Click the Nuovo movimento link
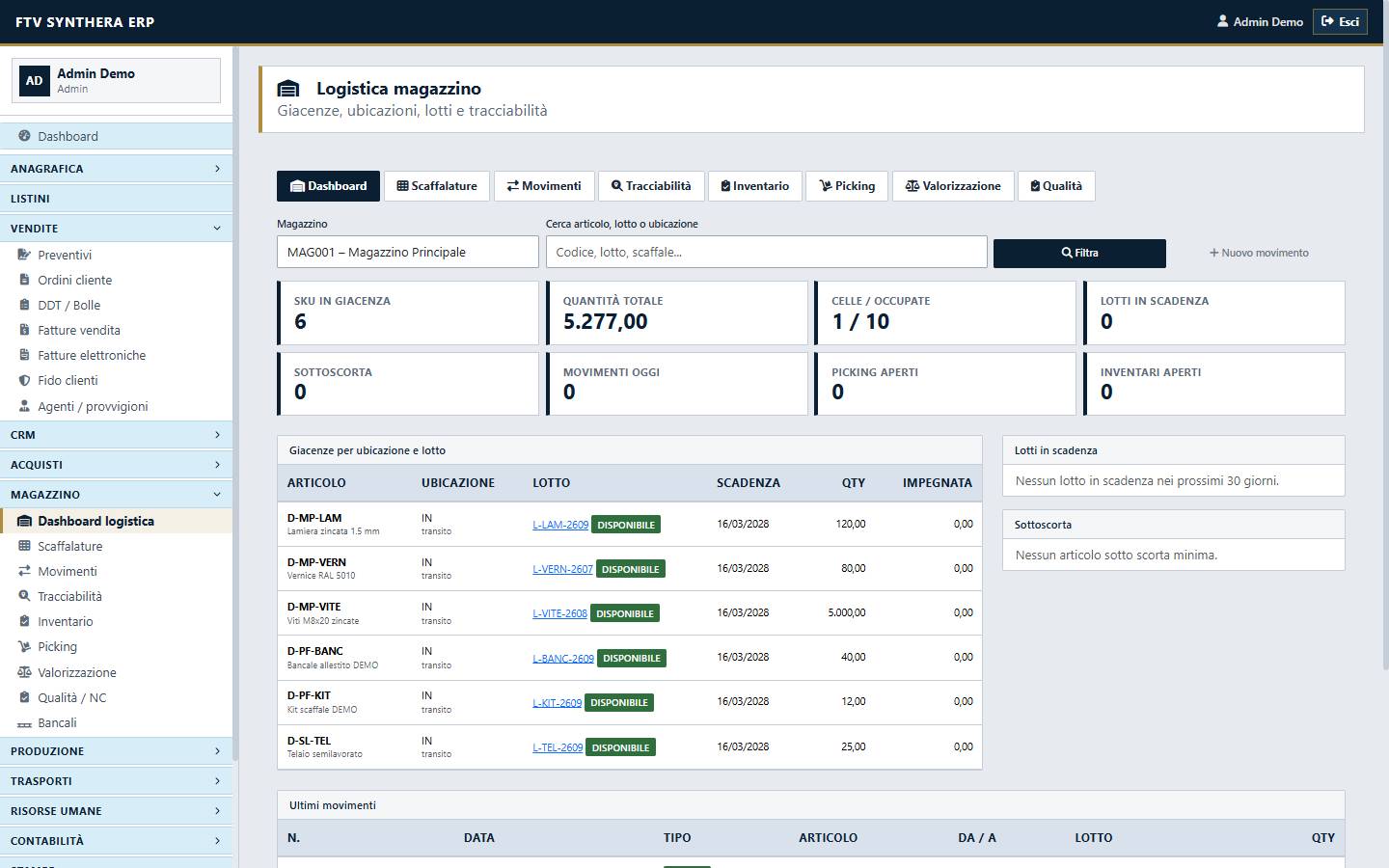The height and width of the screenshot is (868, 1389). tap(1259, 253)
